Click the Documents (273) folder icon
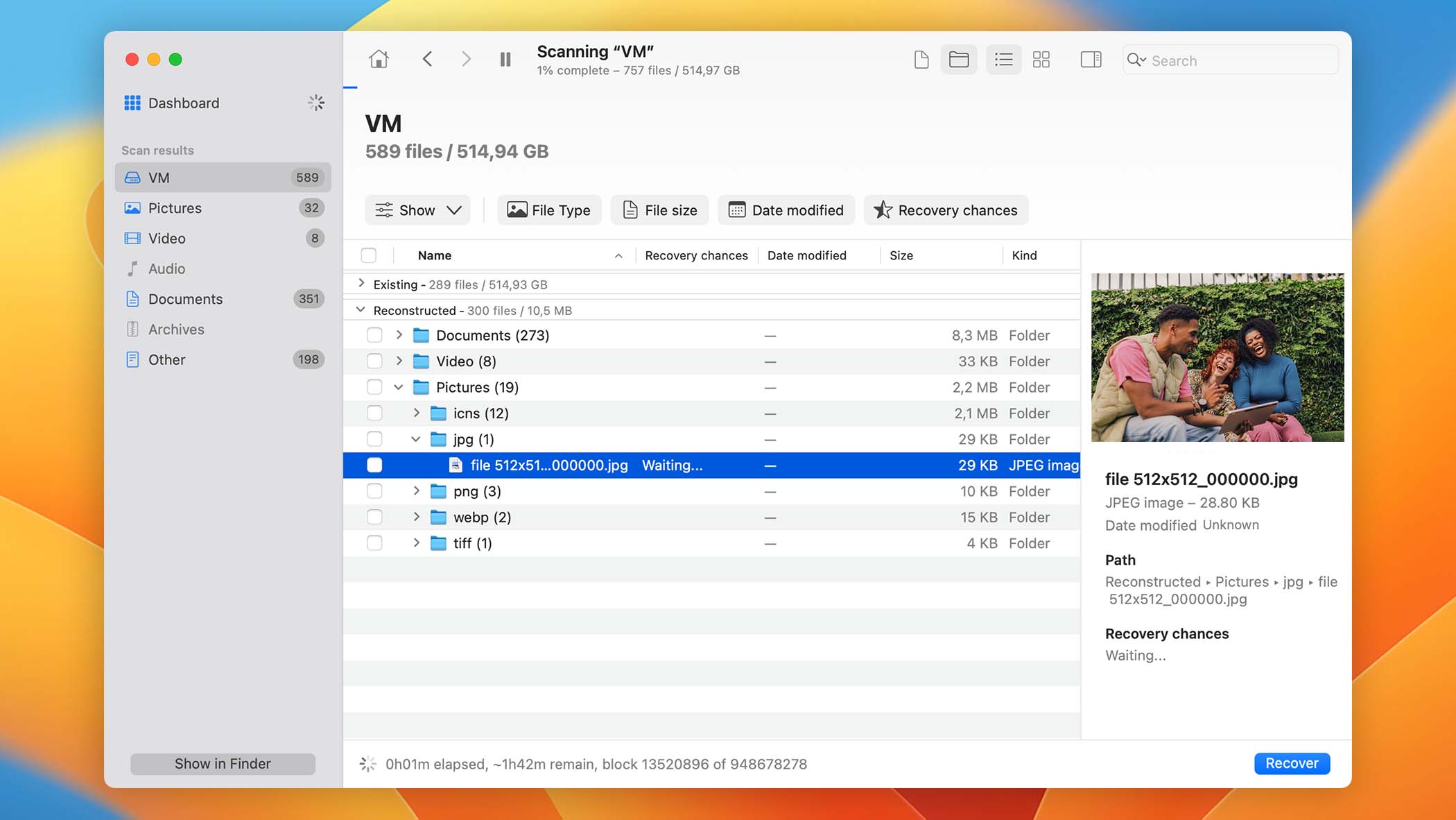This screenshot has height=820, width=1456. 421,336
